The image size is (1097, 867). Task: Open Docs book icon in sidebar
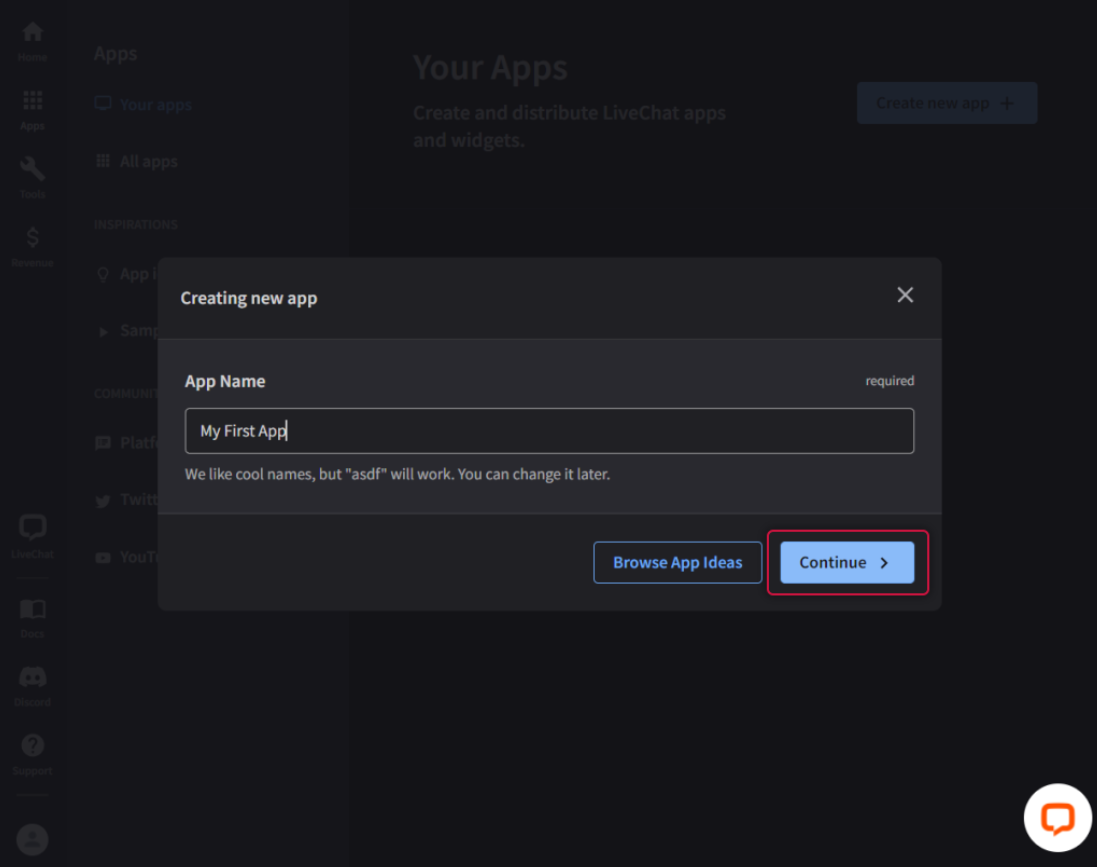(x=32, y=614)
